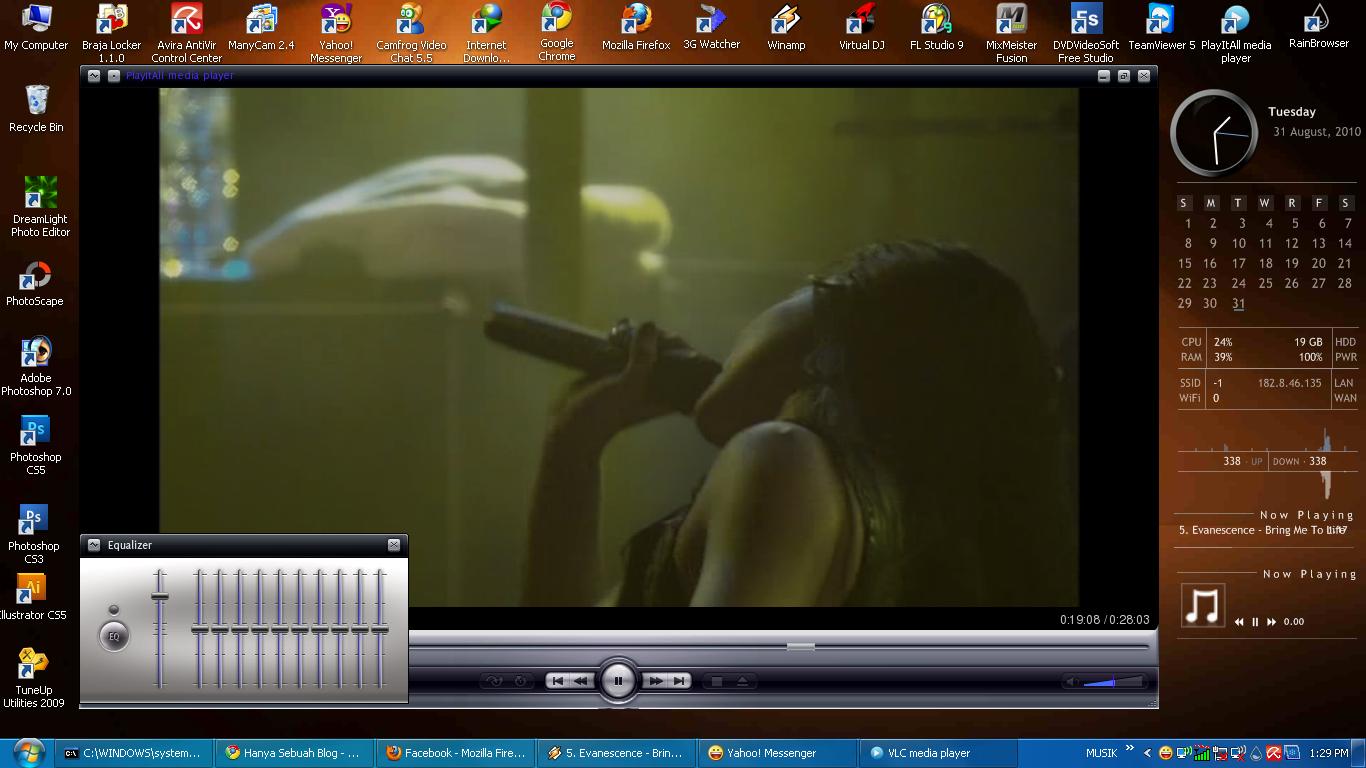The width and height of the screenshot is (1366, 768).
Task: Launch PhotoScape shortcut
Action: point(35,283)
